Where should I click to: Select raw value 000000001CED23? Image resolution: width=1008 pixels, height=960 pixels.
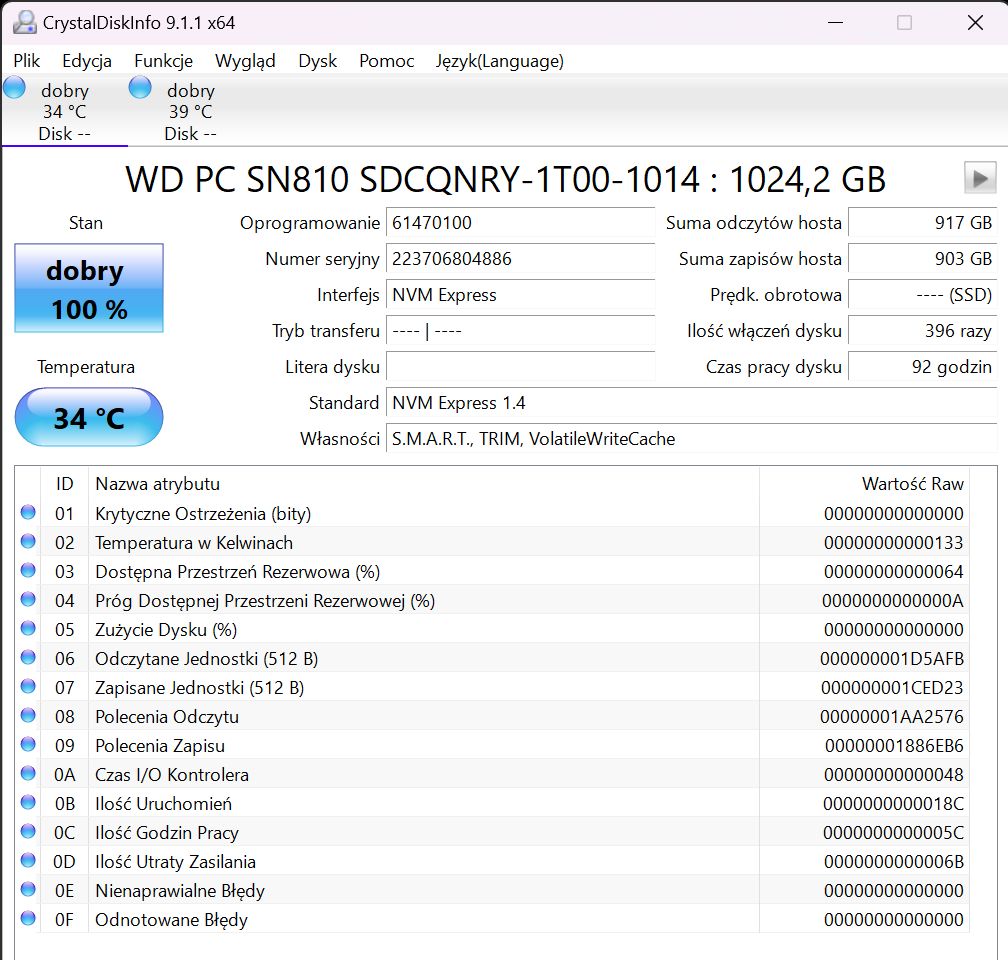coord(892,687)
